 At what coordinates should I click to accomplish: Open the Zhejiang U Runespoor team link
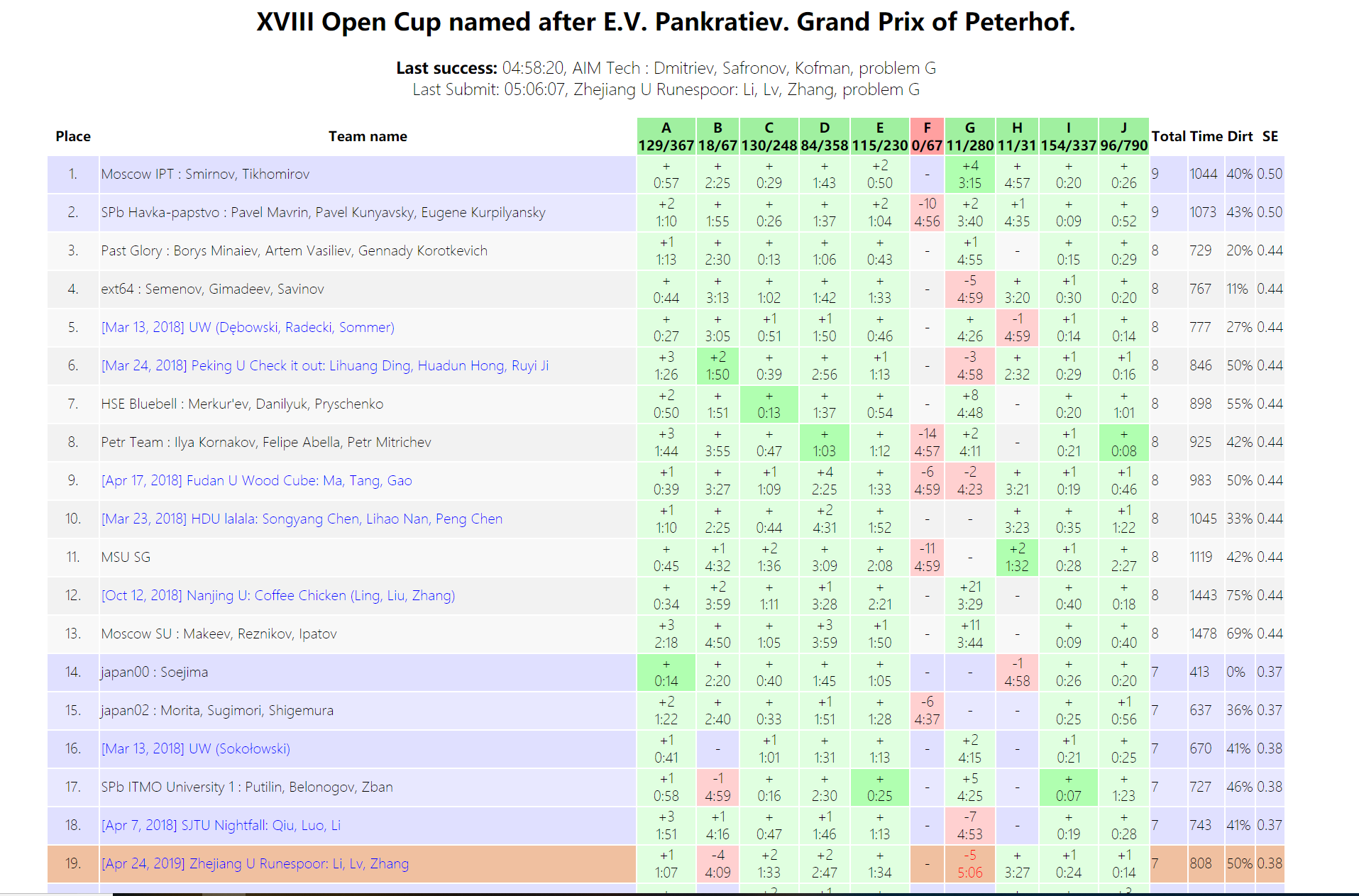(255, 863)
